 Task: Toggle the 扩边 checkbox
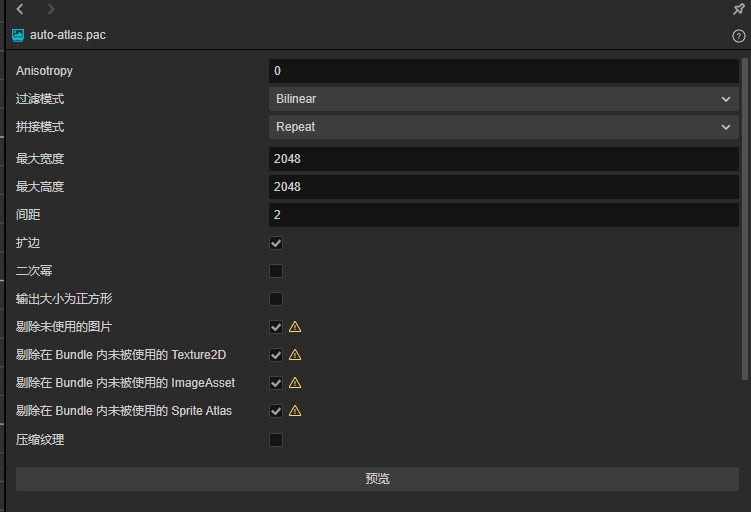[276, 243]
